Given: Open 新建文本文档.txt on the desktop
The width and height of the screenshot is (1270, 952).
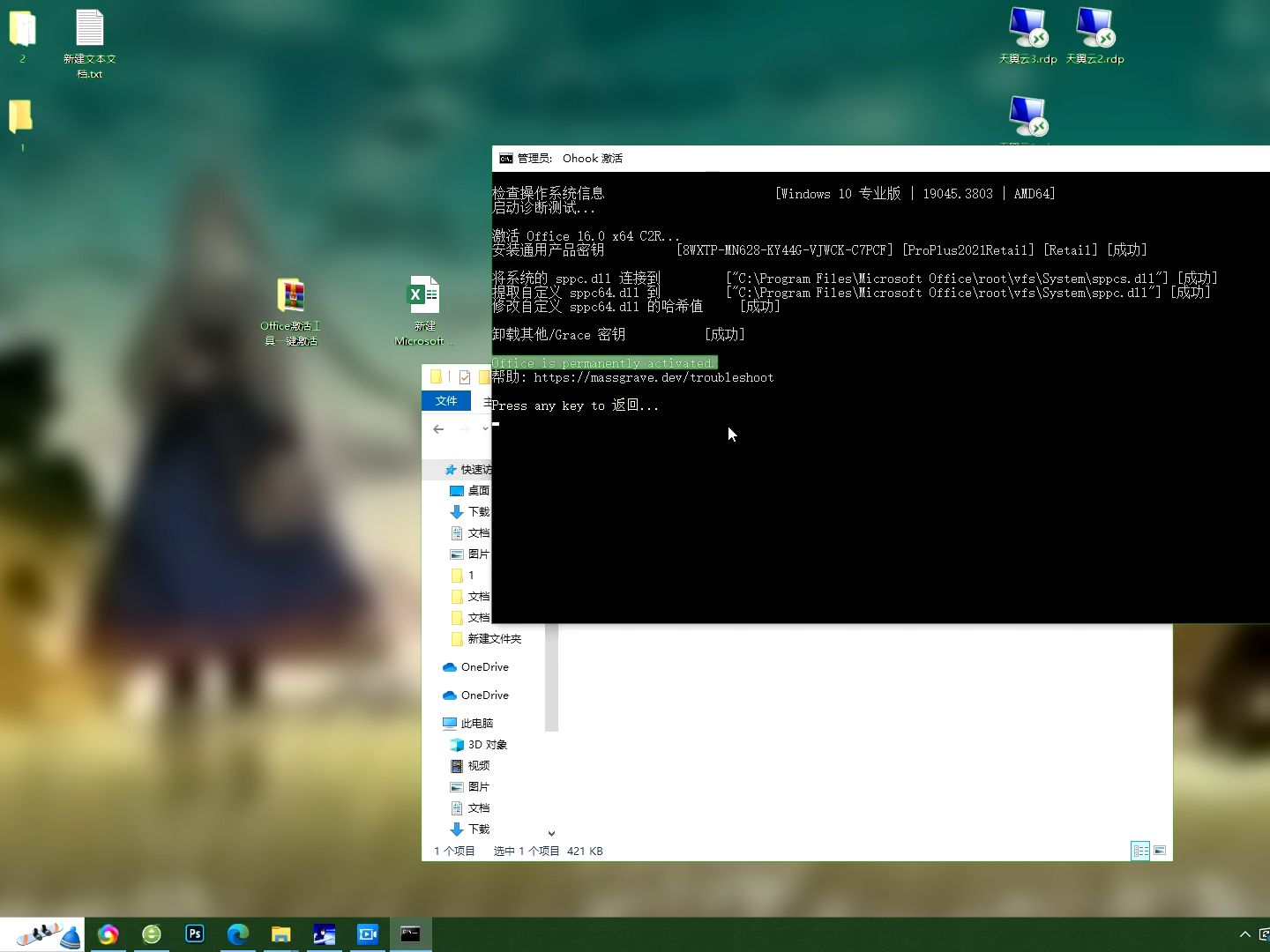Looking at the screenshot, I should [89, 35].
